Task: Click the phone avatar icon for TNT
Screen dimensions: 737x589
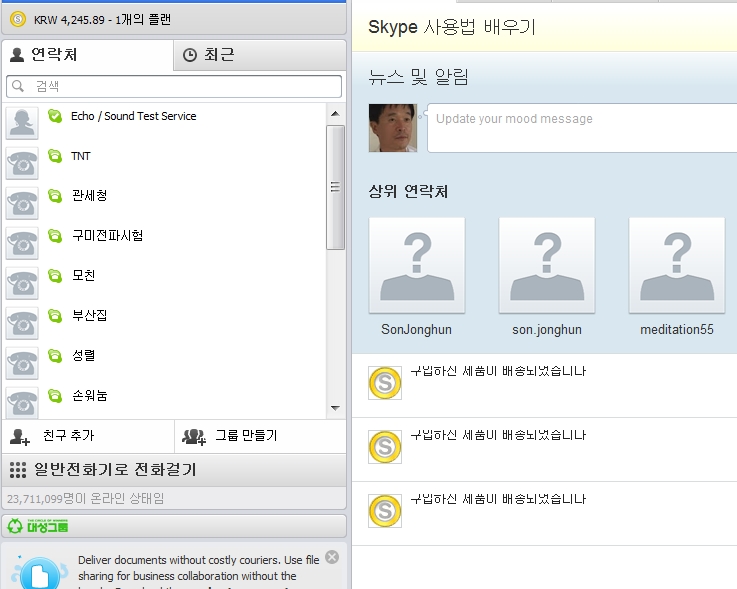Action: click(x=22, y=161)
